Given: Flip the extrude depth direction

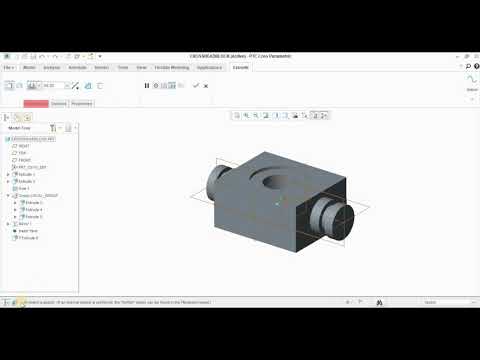Looking at the screenshot, I should 75,86.
